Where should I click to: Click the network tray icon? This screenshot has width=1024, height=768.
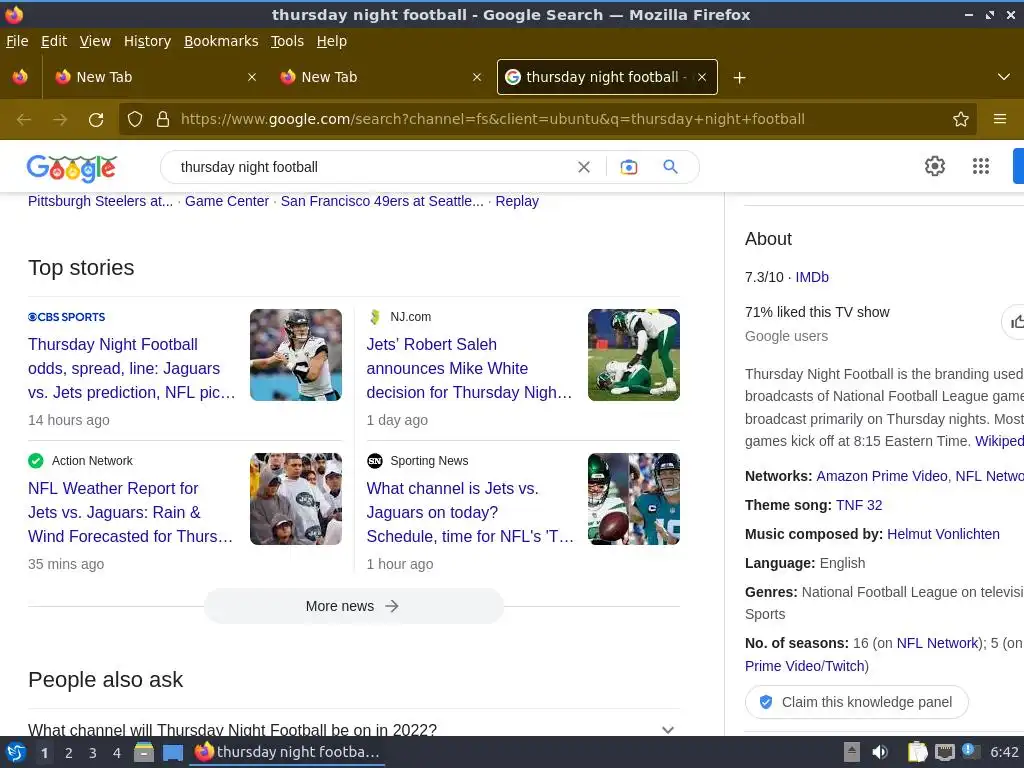point(944,752)
